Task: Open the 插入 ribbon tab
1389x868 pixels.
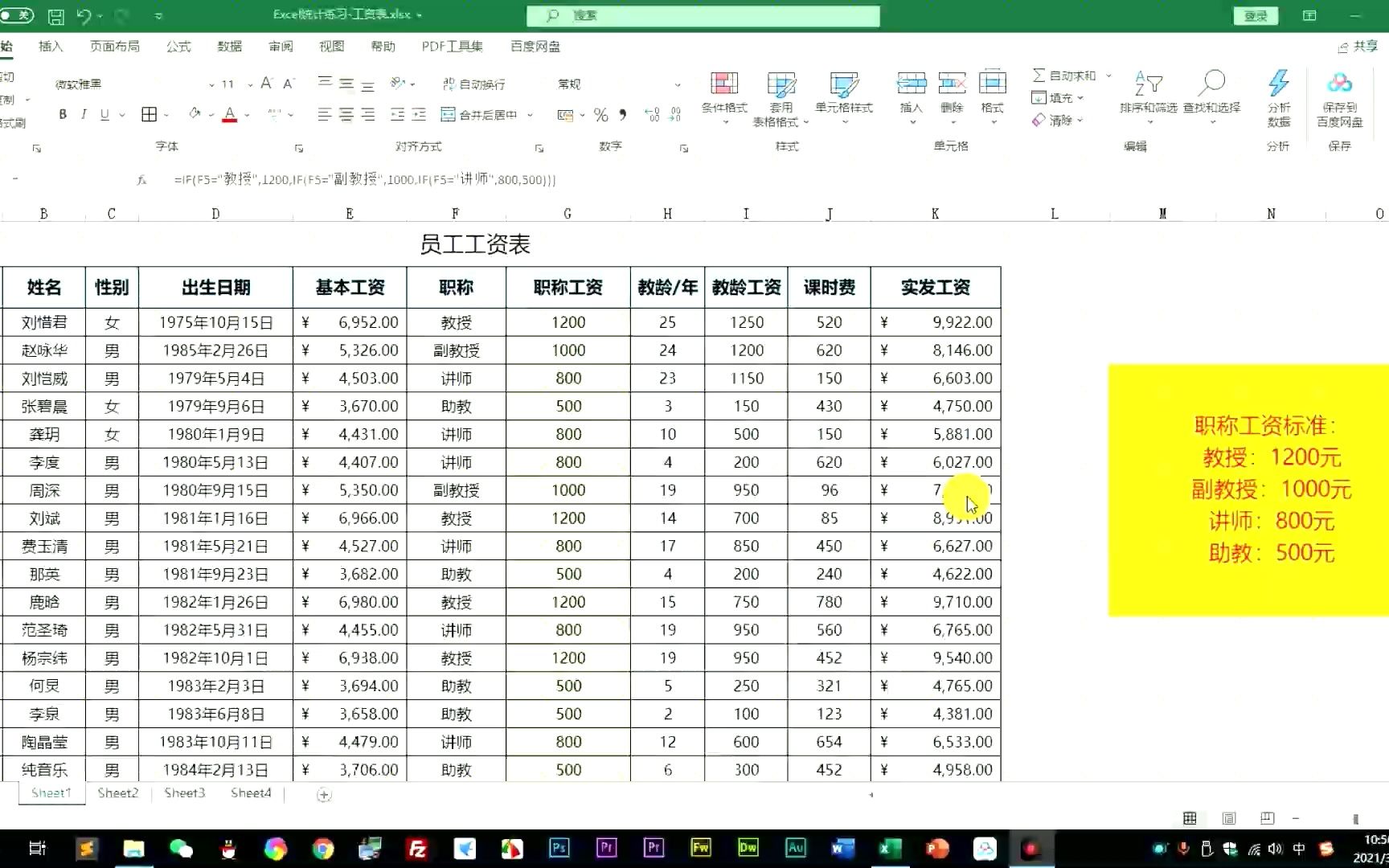Action: pos(51,47)
